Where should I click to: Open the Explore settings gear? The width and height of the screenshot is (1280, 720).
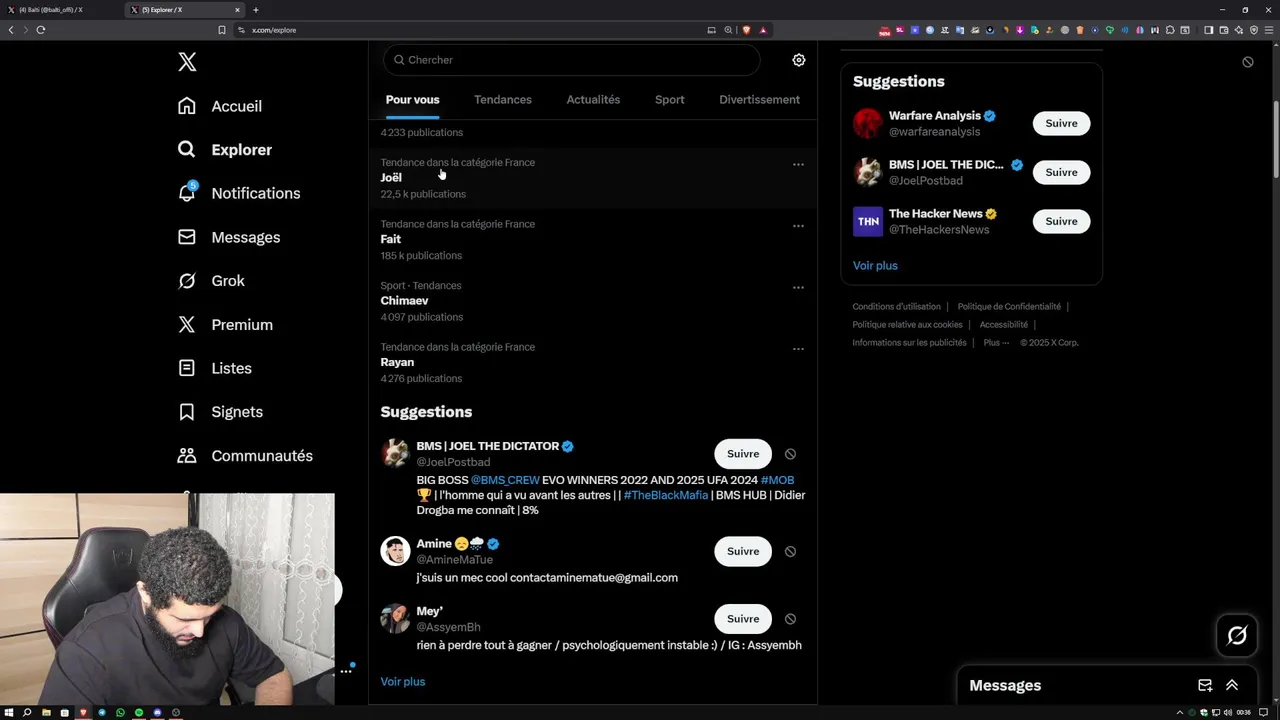tap(799, 60)
